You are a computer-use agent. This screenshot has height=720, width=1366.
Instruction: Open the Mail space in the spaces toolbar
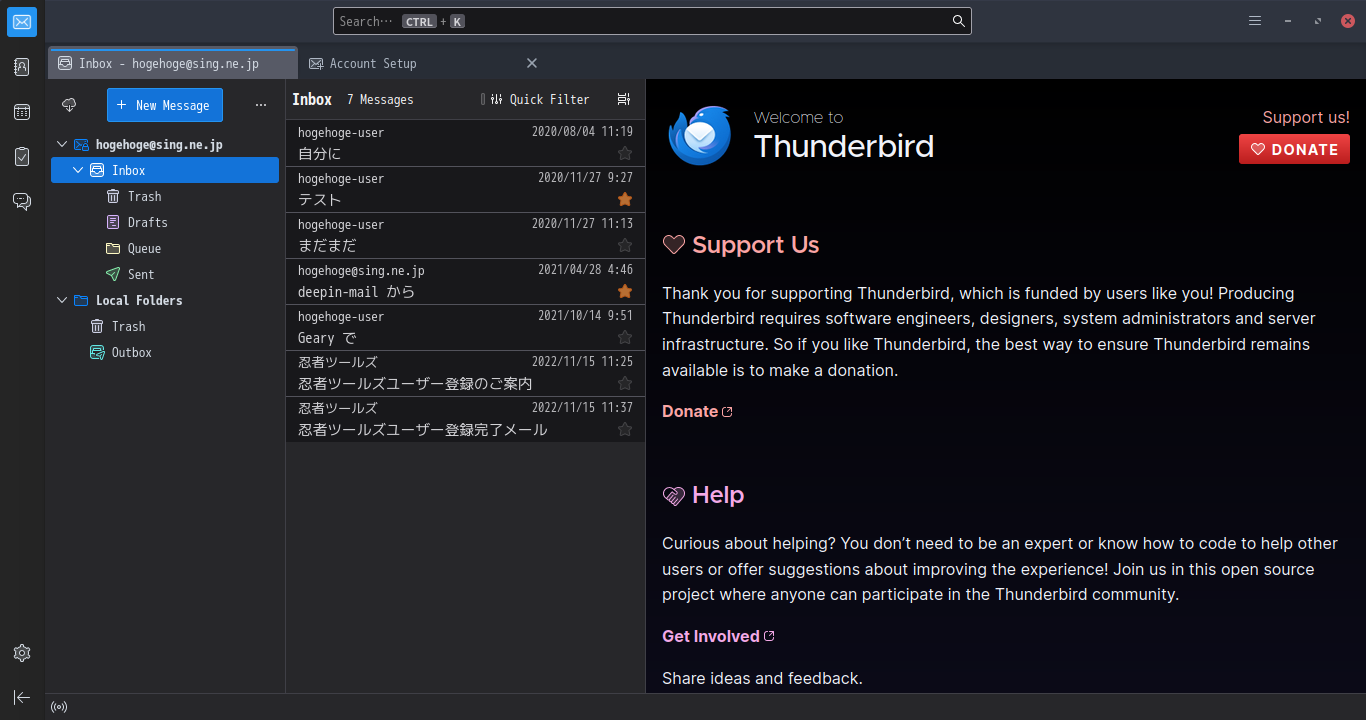22,22
